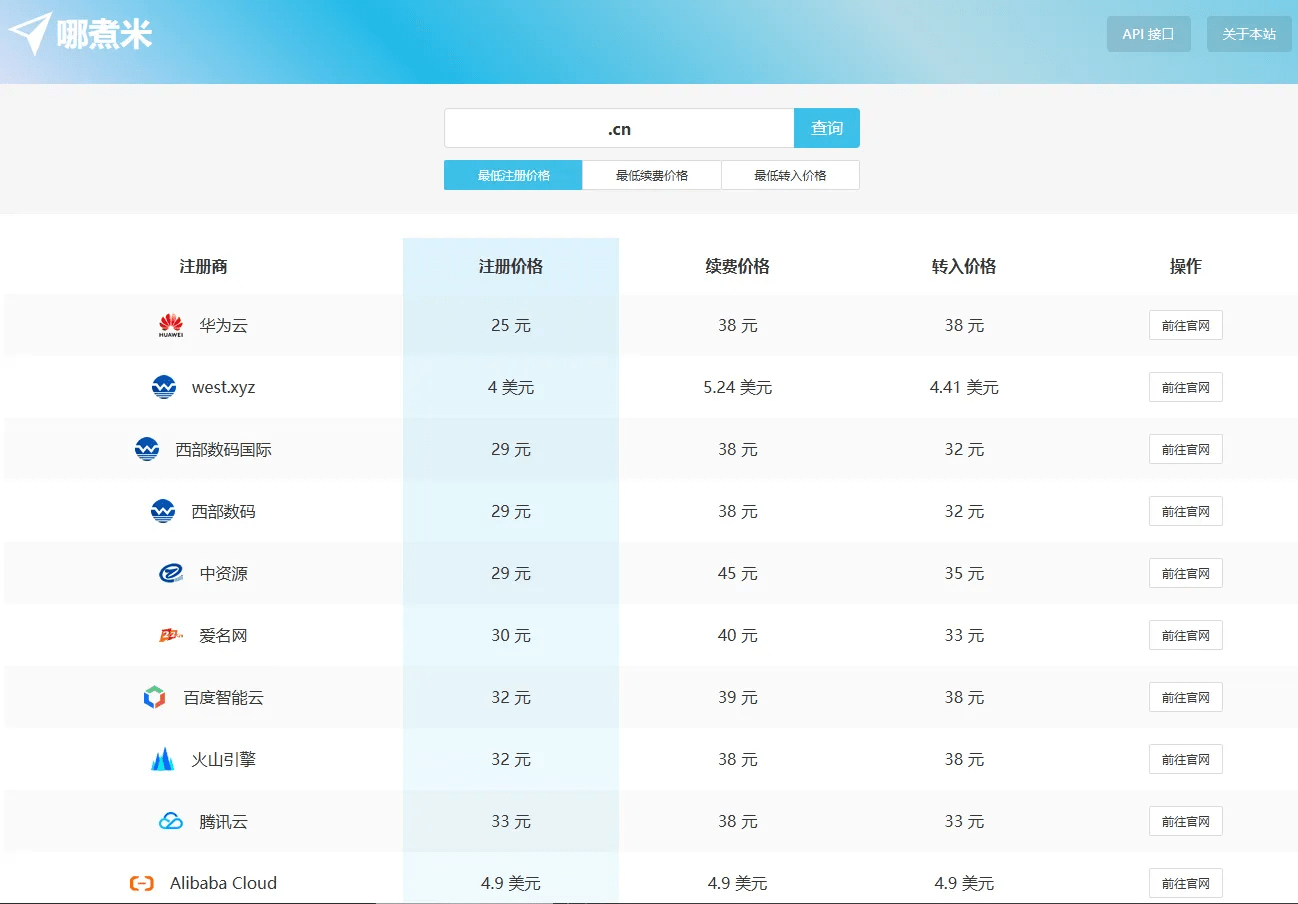This screenshot has width=1298, height=904.
Task: Click the 转入价格 column header
Action: pos(963,267)
